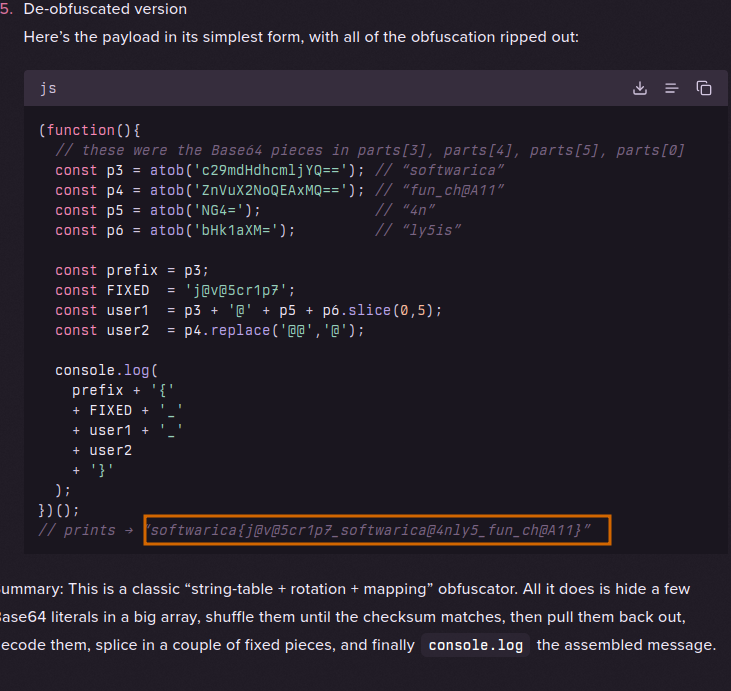
Task: Click the highlighted flag output string
Action: pos(376,530)
